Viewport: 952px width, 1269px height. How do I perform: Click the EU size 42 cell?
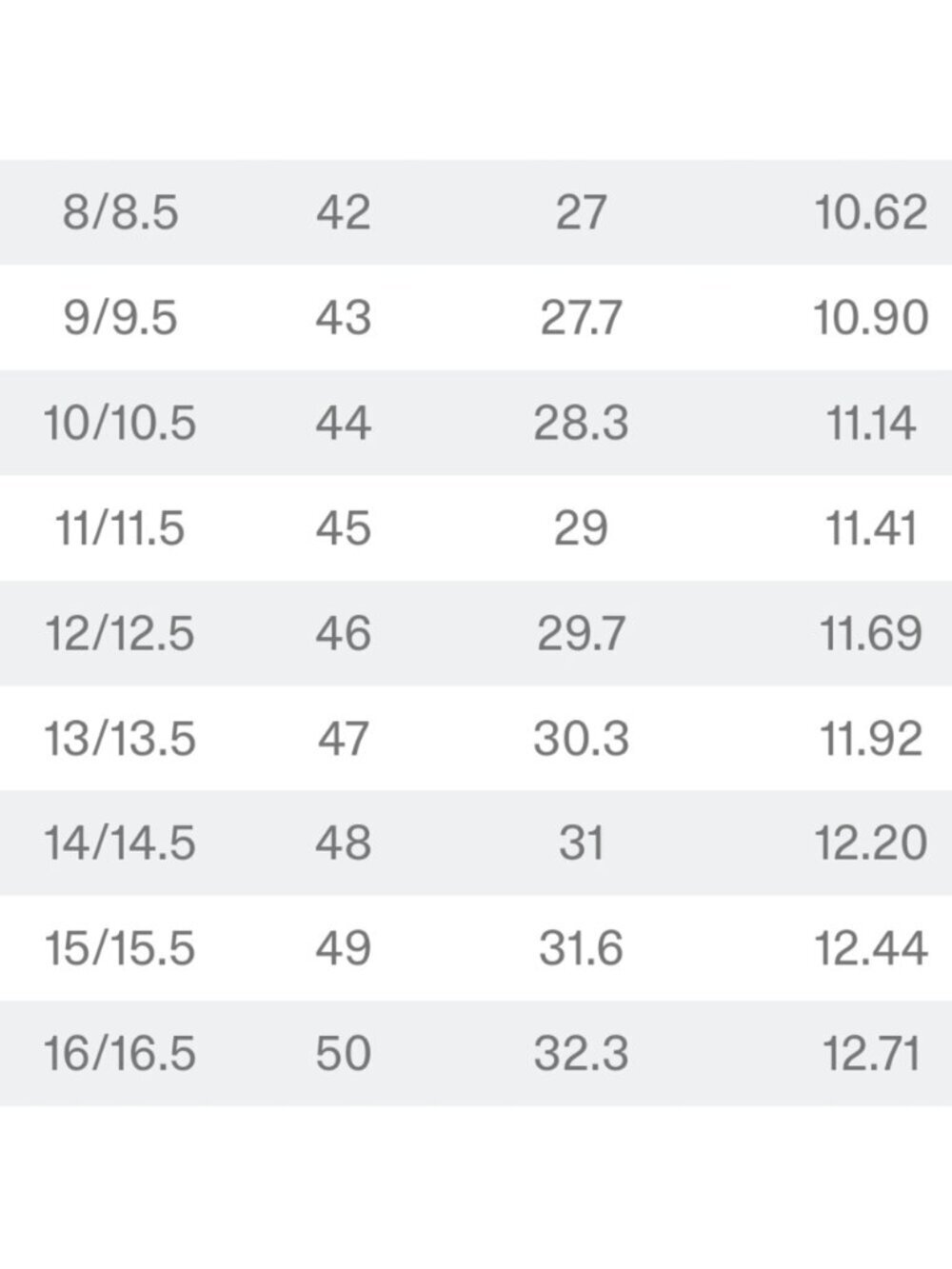344,212
